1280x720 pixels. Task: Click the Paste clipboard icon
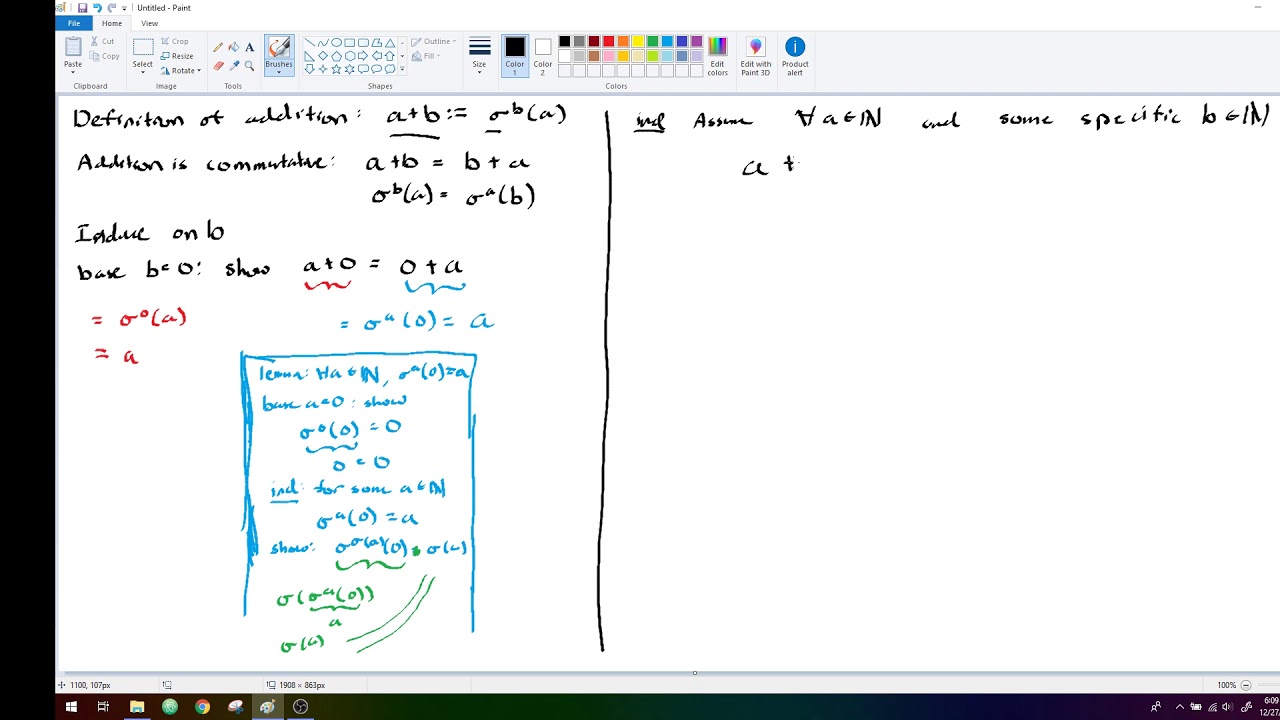[73, 47]
